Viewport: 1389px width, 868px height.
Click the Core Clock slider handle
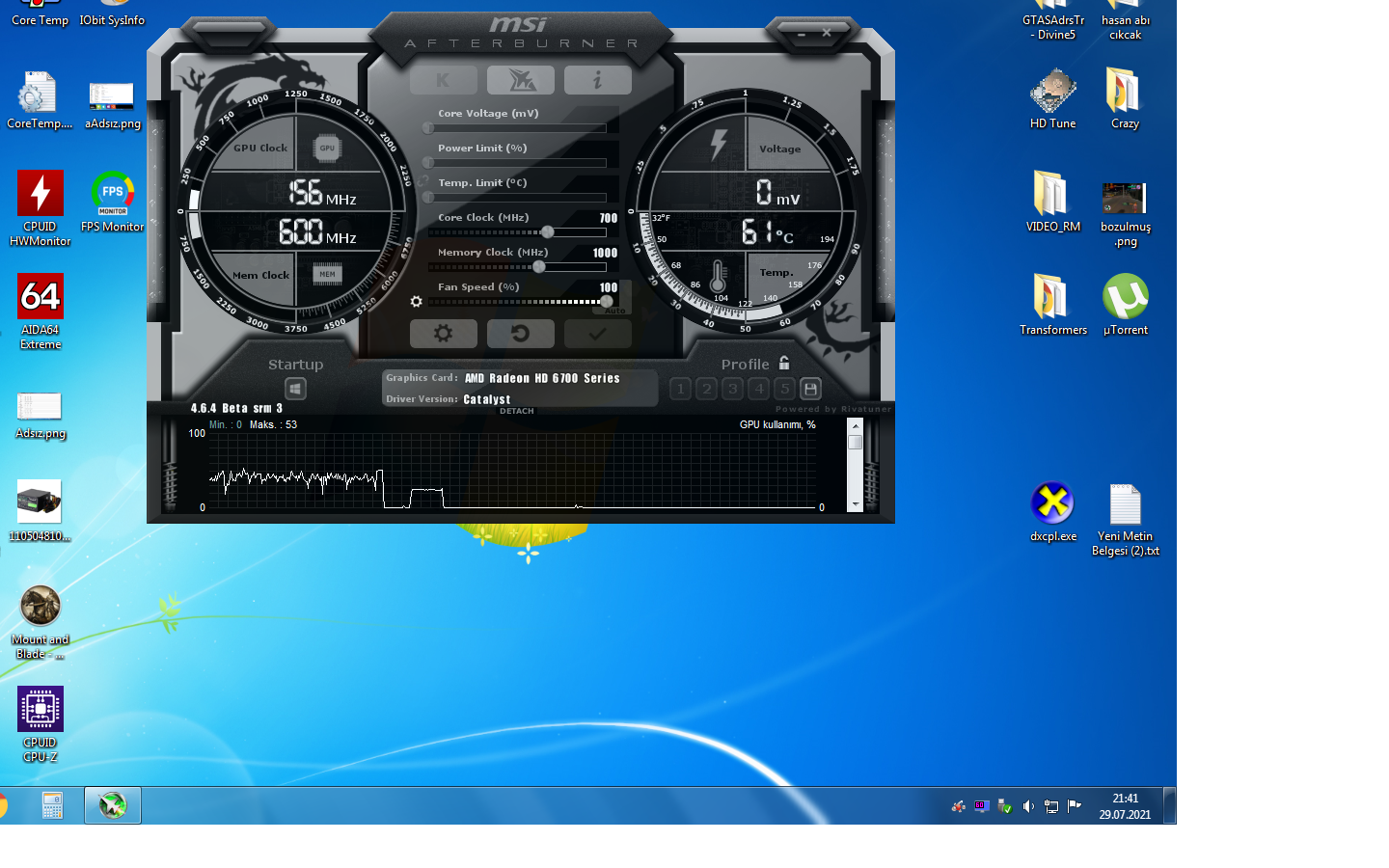(x=548, y=232)
